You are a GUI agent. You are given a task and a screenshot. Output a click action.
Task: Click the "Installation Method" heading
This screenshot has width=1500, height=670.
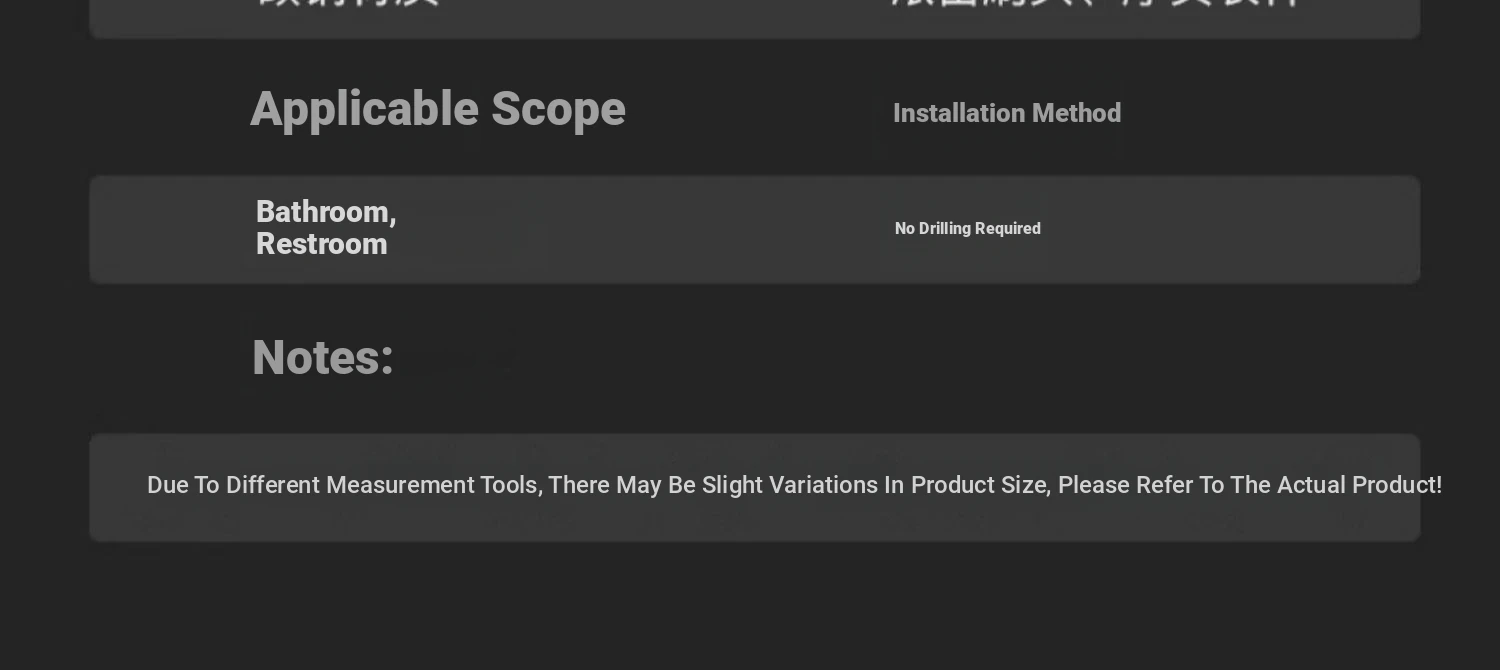point(1007,114)
